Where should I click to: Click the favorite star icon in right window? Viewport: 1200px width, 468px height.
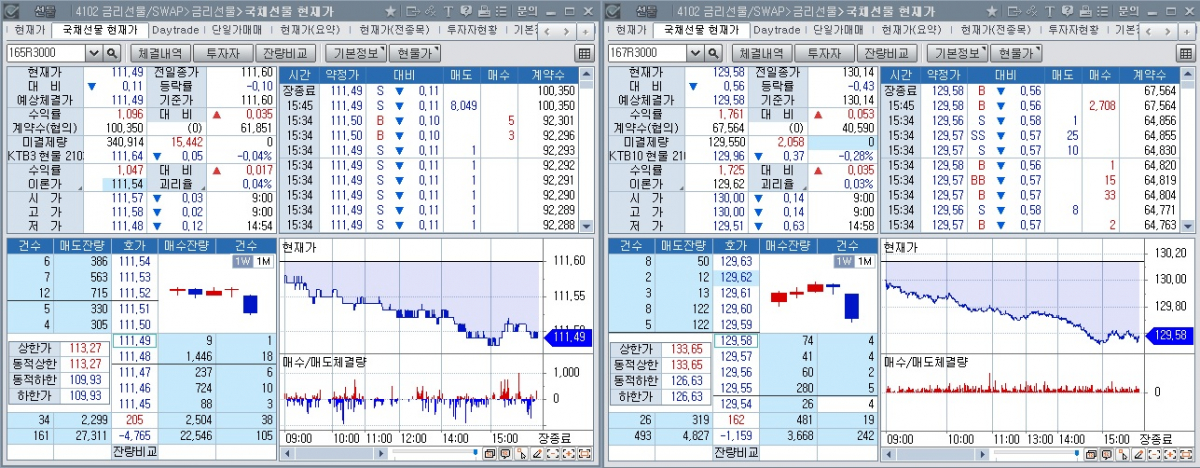pos(991,11)
